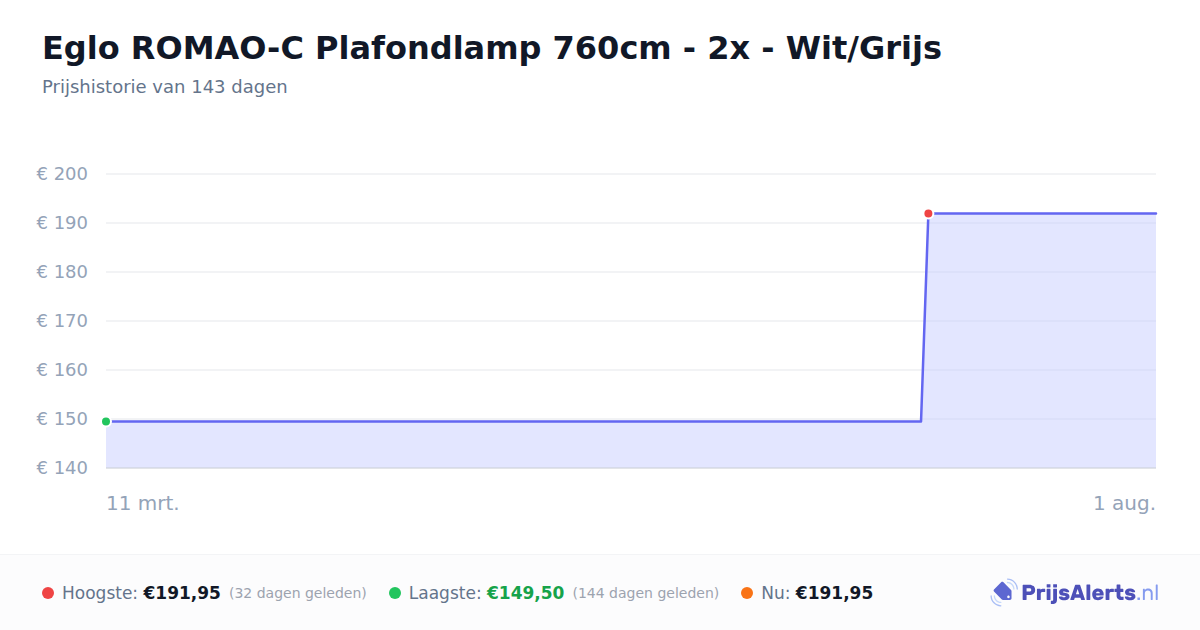Screen dimensions: 1200x630
Task: Click the product title Eglo ROMAO-C Plafondlamp
Action: click(x=491, y=47)
